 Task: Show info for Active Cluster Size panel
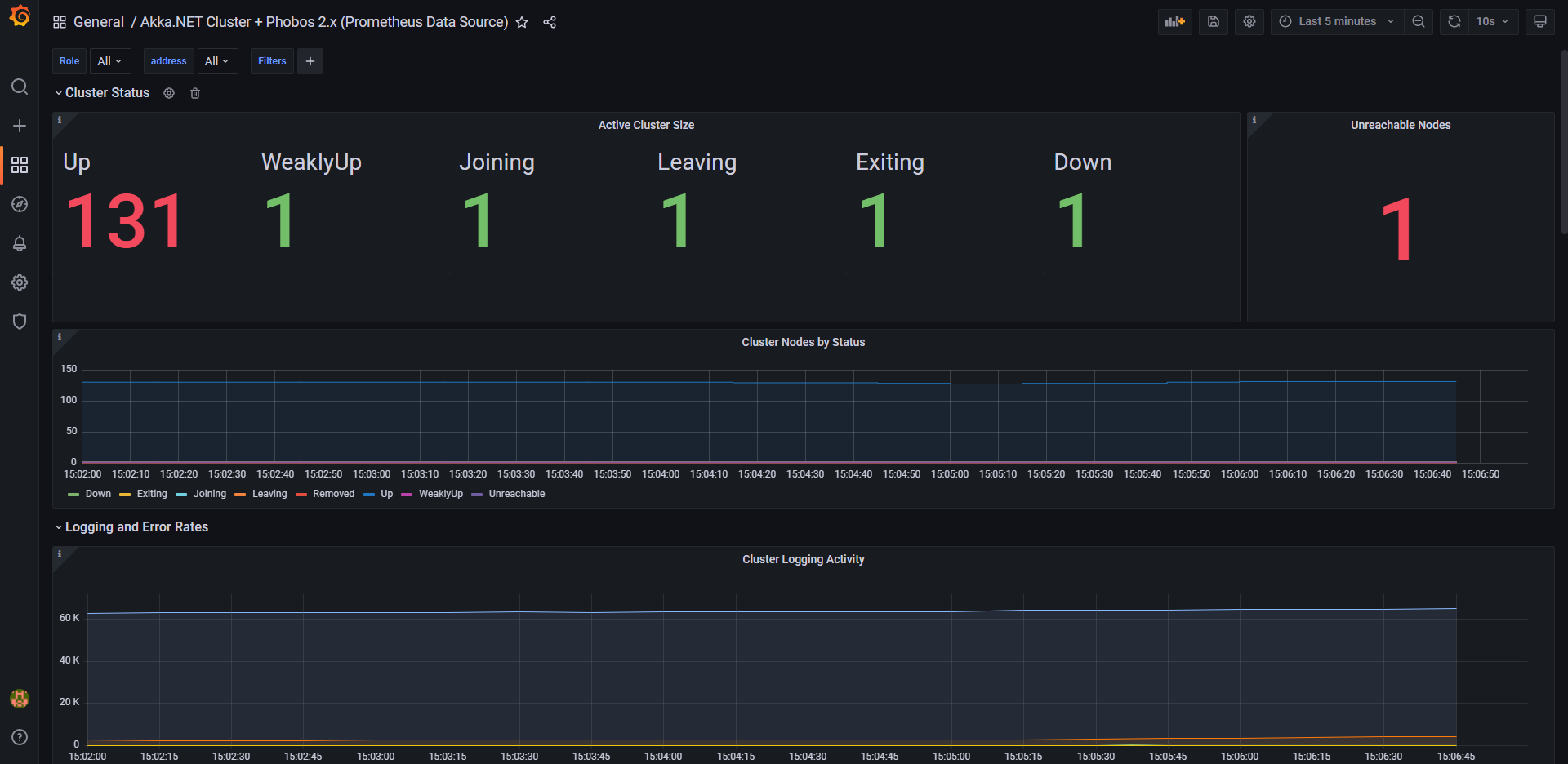pos(60,120)
